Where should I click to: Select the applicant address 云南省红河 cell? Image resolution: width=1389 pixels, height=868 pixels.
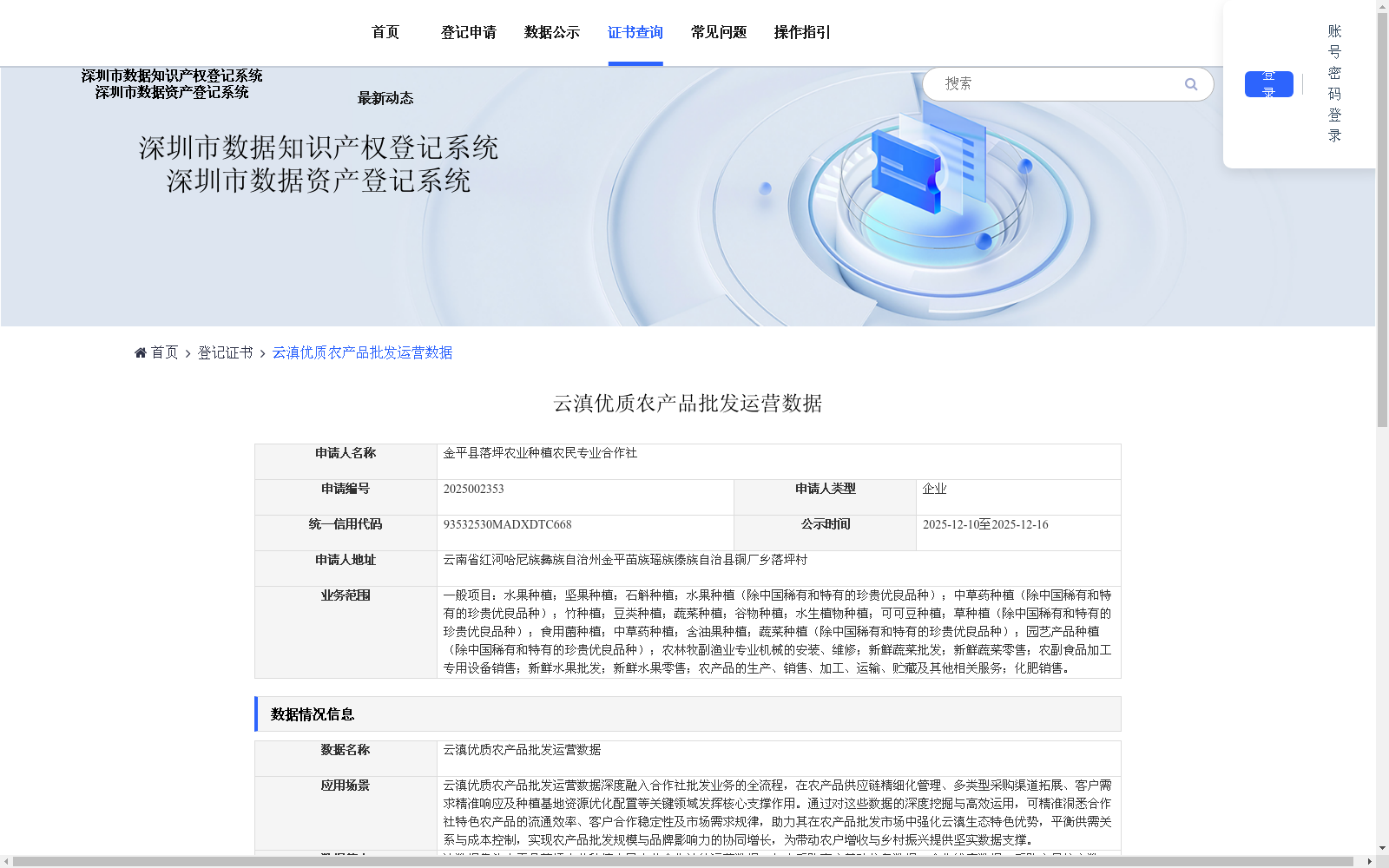779,569
